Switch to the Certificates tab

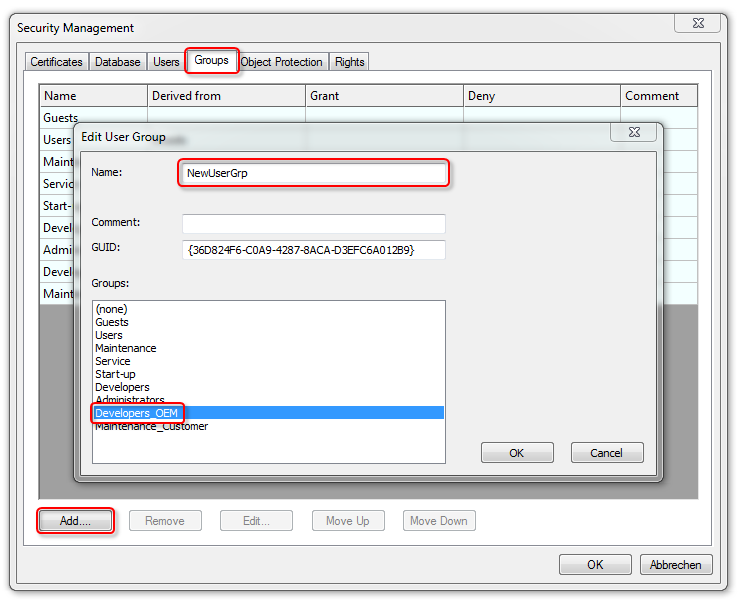(x=56, y=62)
